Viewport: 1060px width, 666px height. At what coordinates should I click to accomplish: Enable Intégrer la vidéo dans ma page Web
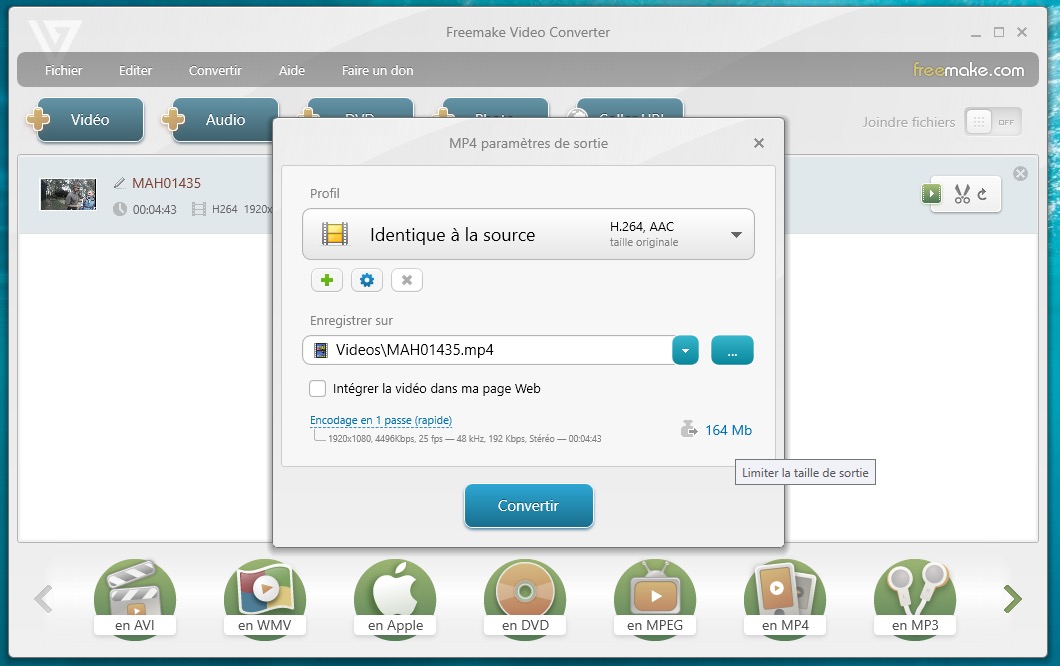(x=318, y=388)
